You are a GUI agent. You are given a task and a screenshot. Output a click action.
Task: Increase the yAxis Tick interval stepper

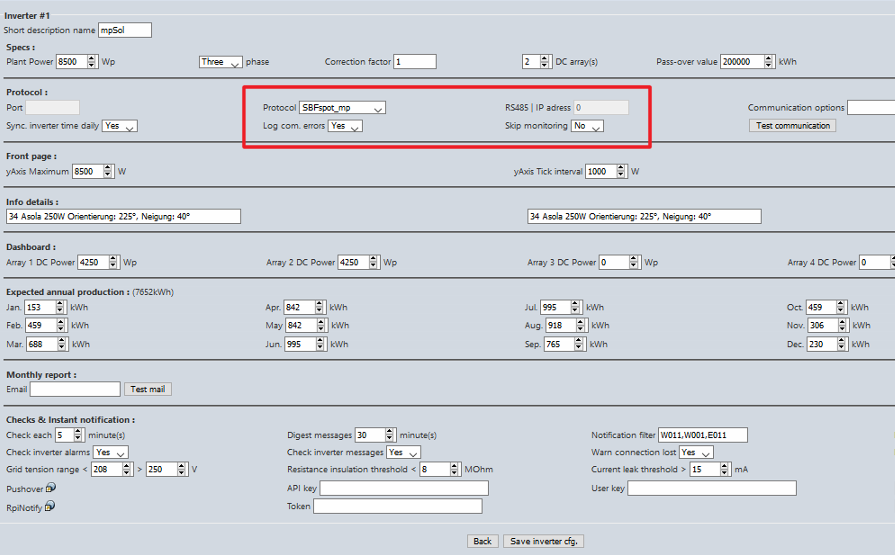tap(622, 168)
